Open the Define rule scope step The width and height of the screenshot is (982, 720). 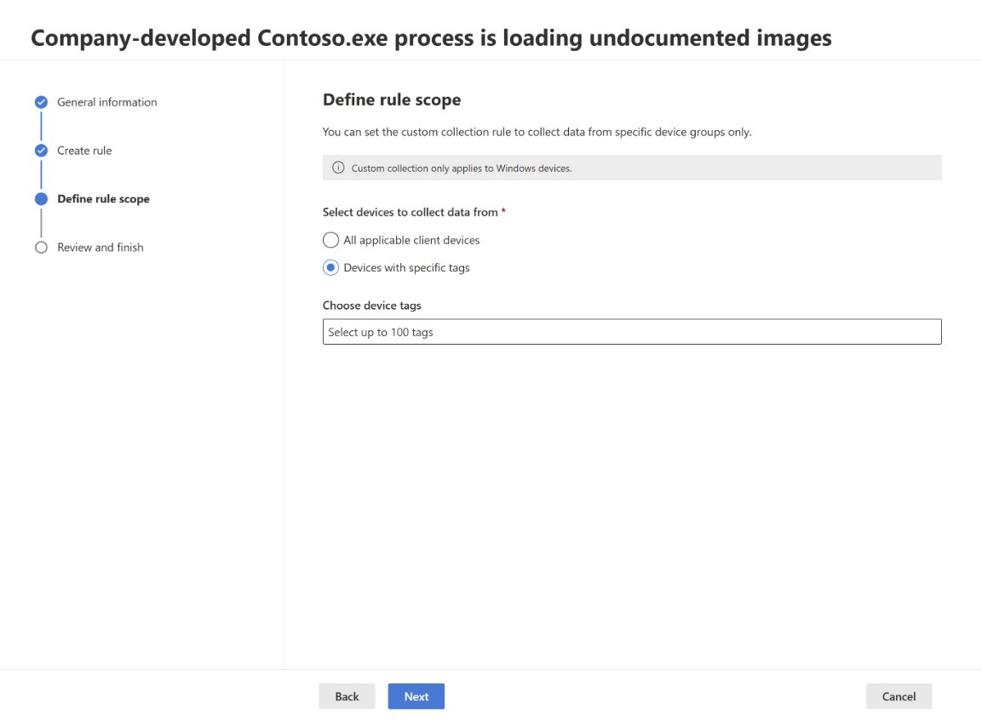[103, 199]
